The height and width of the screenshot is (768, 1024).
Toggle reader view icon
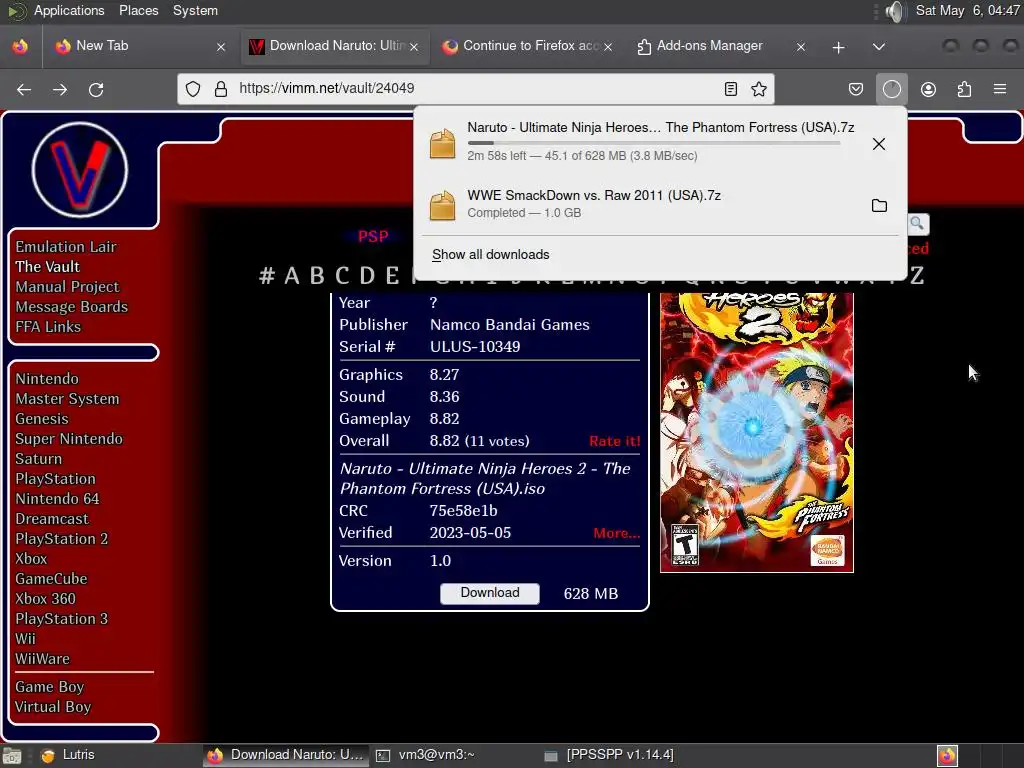coord(731,89)
